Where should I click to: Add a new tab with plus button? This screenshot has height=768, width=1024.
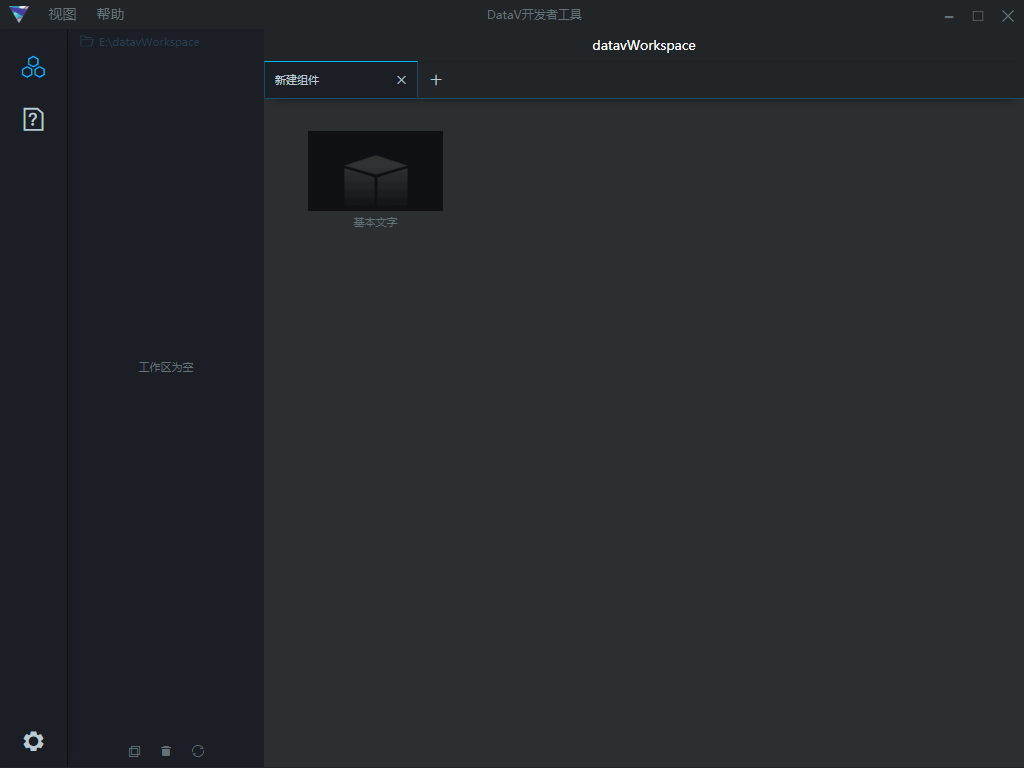click(x=436, y=80)
